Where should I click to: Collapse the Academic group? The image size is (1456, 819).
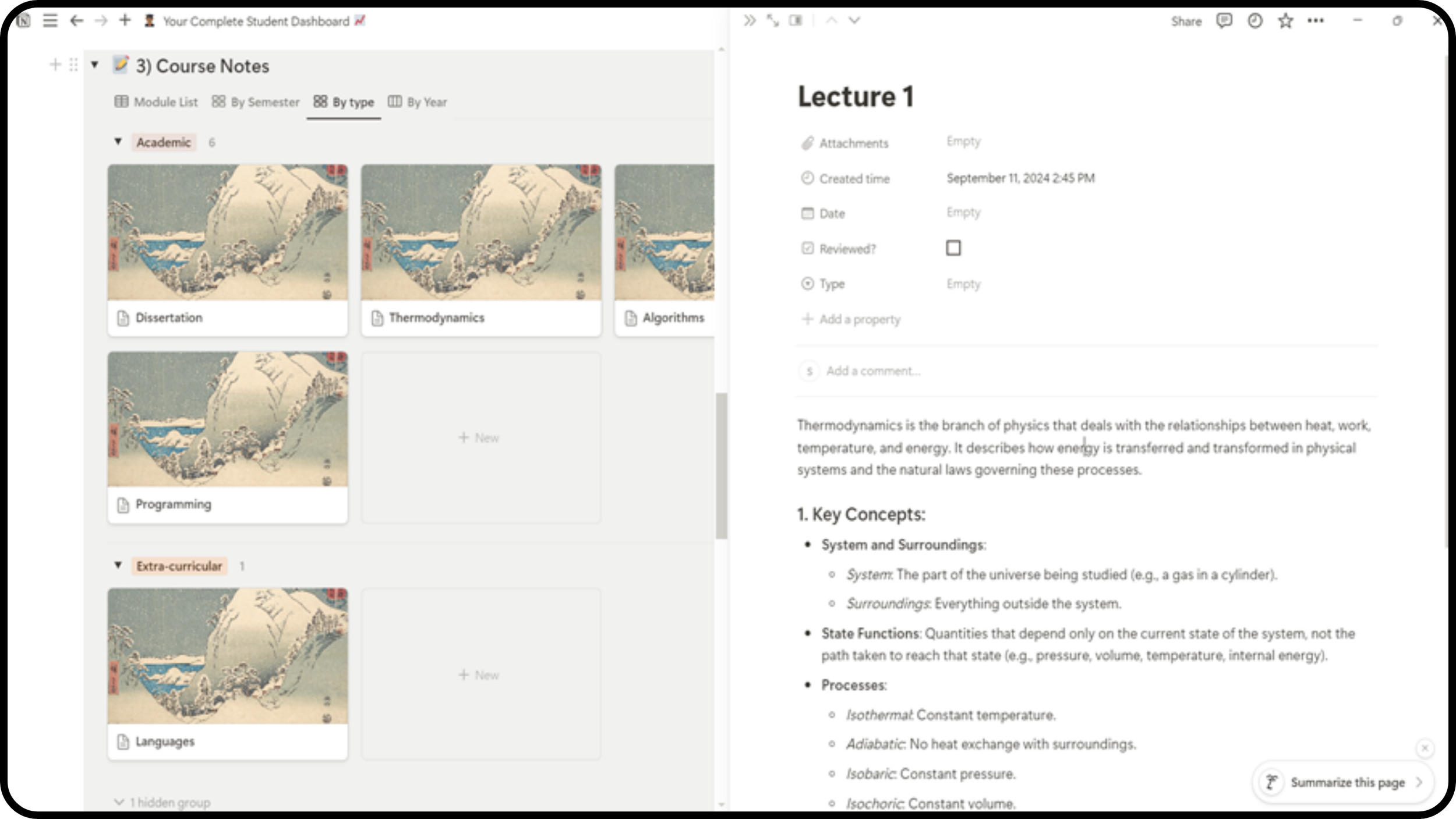[118, 142]
